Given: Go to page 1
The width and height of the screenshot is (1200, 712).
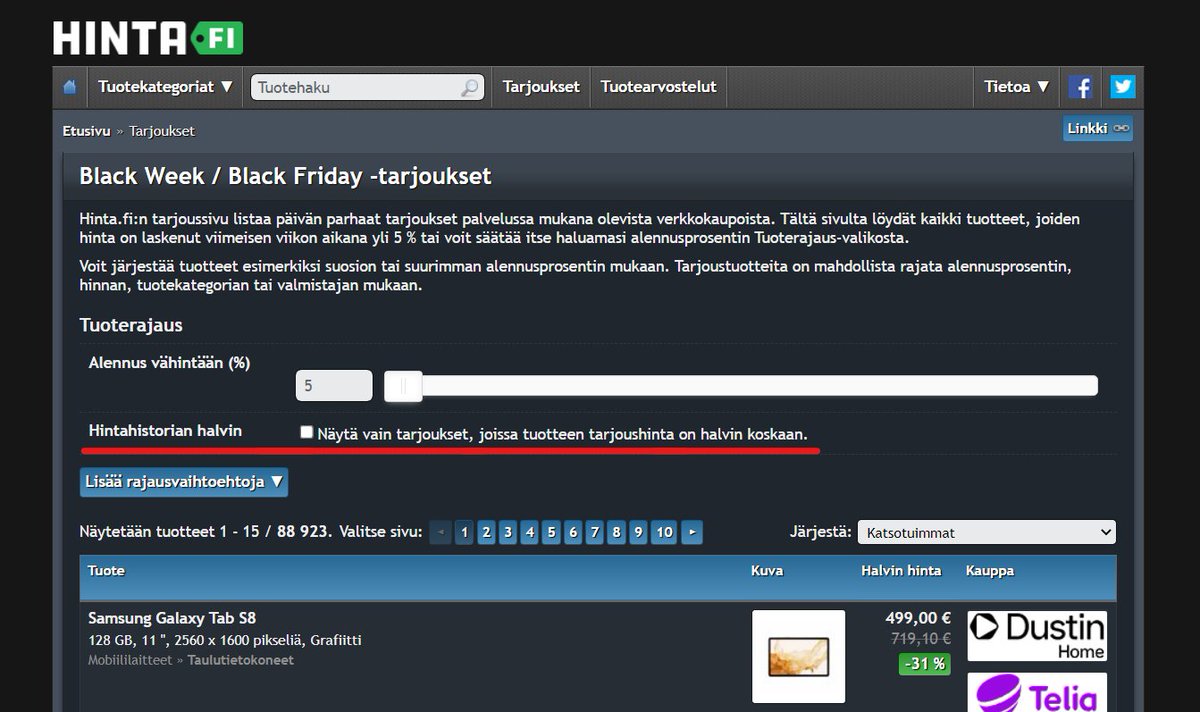Looking at the screenshot, I should 464,532.
